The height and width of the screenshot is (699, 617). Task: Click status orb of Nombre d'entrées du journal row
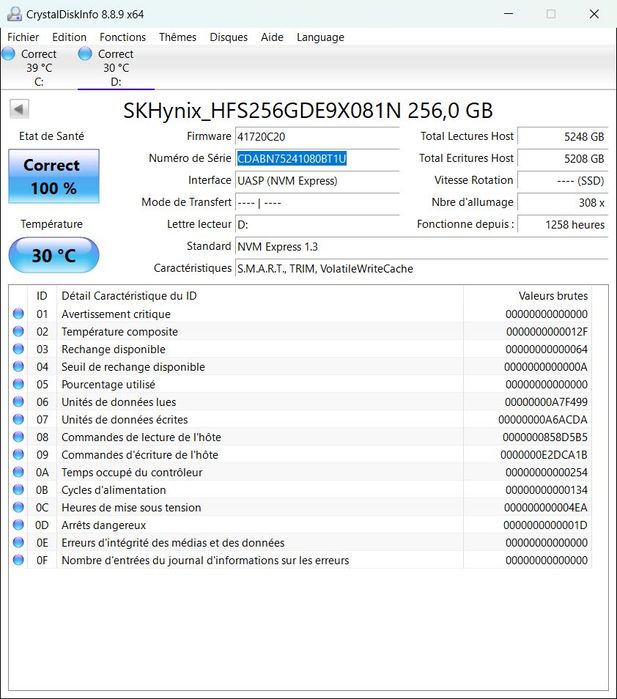(18, 560)
